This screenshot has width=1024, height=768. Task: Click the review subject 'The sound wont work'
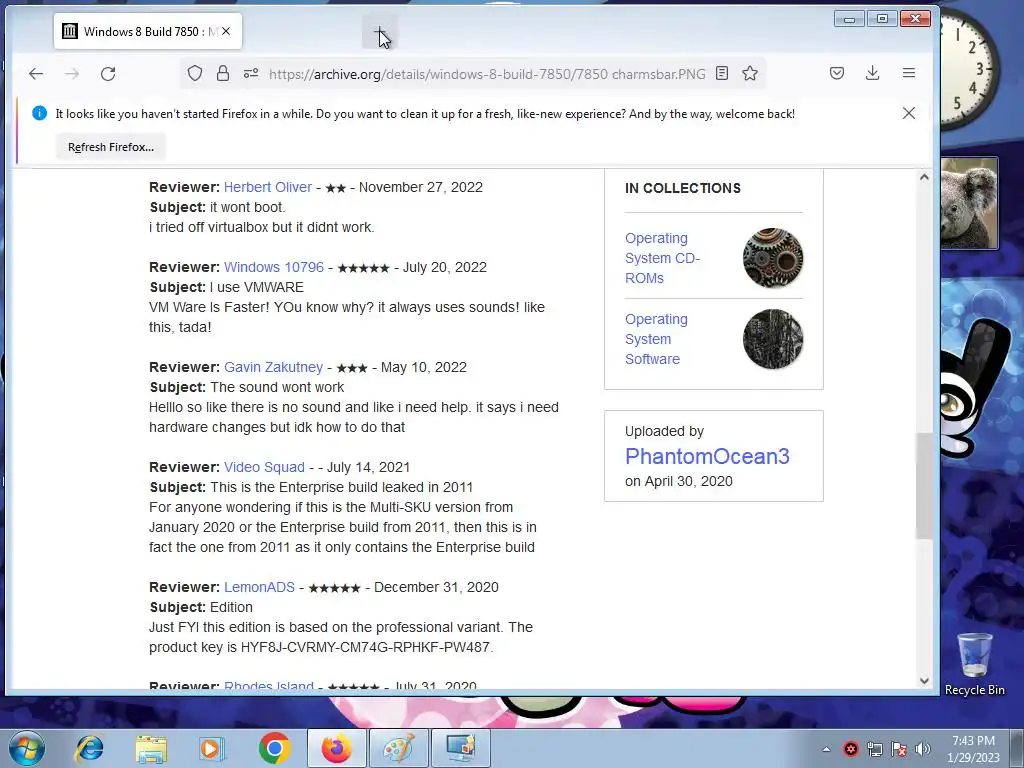coord(277,387)
